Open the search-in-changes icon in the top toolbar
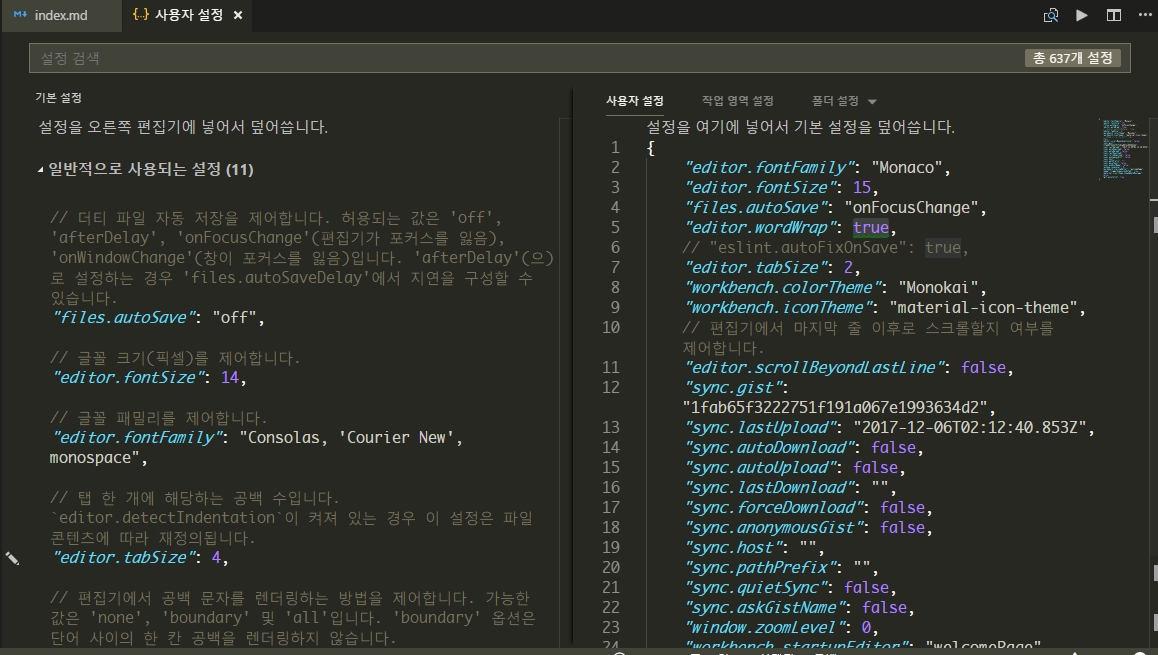 [1050, 15]
